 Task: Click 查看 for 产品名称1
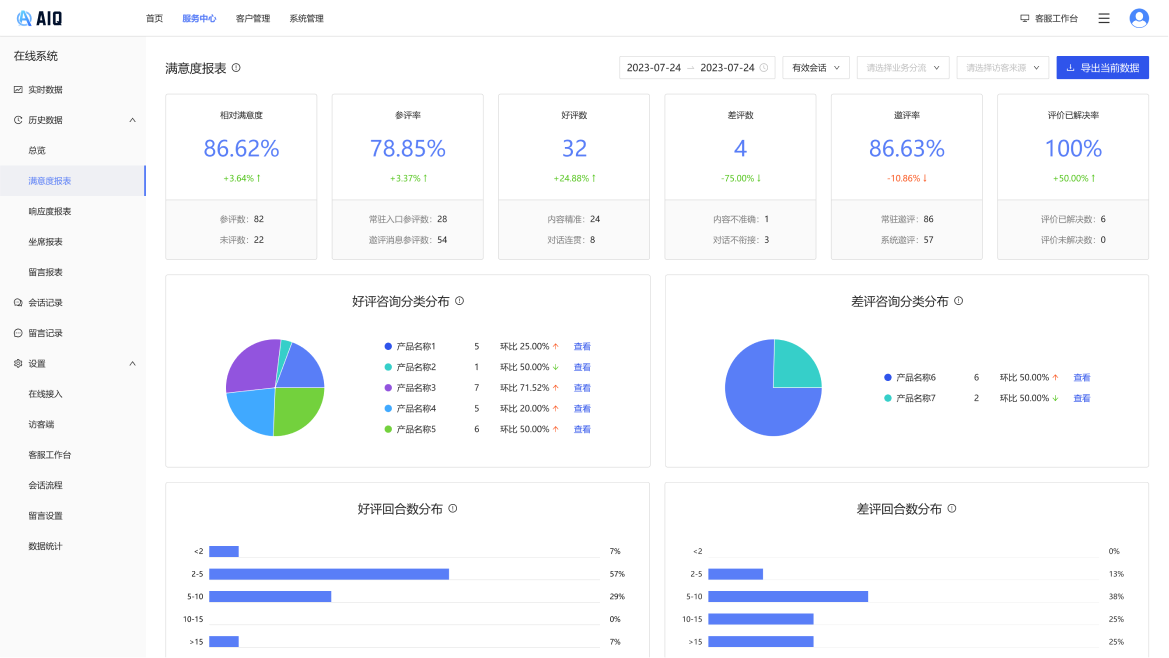tap(582, 347)
